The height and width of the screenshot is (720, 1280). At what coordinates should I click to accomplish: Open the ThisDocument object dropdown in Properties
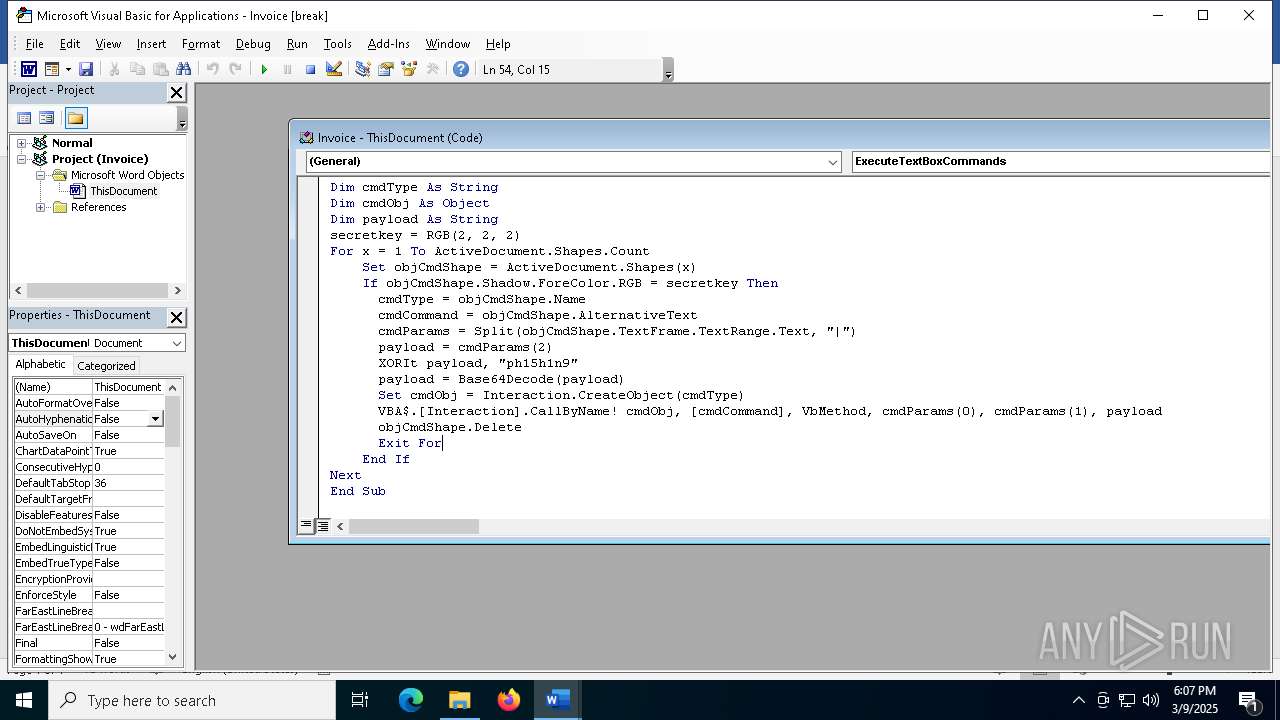[x=176, y=343]
